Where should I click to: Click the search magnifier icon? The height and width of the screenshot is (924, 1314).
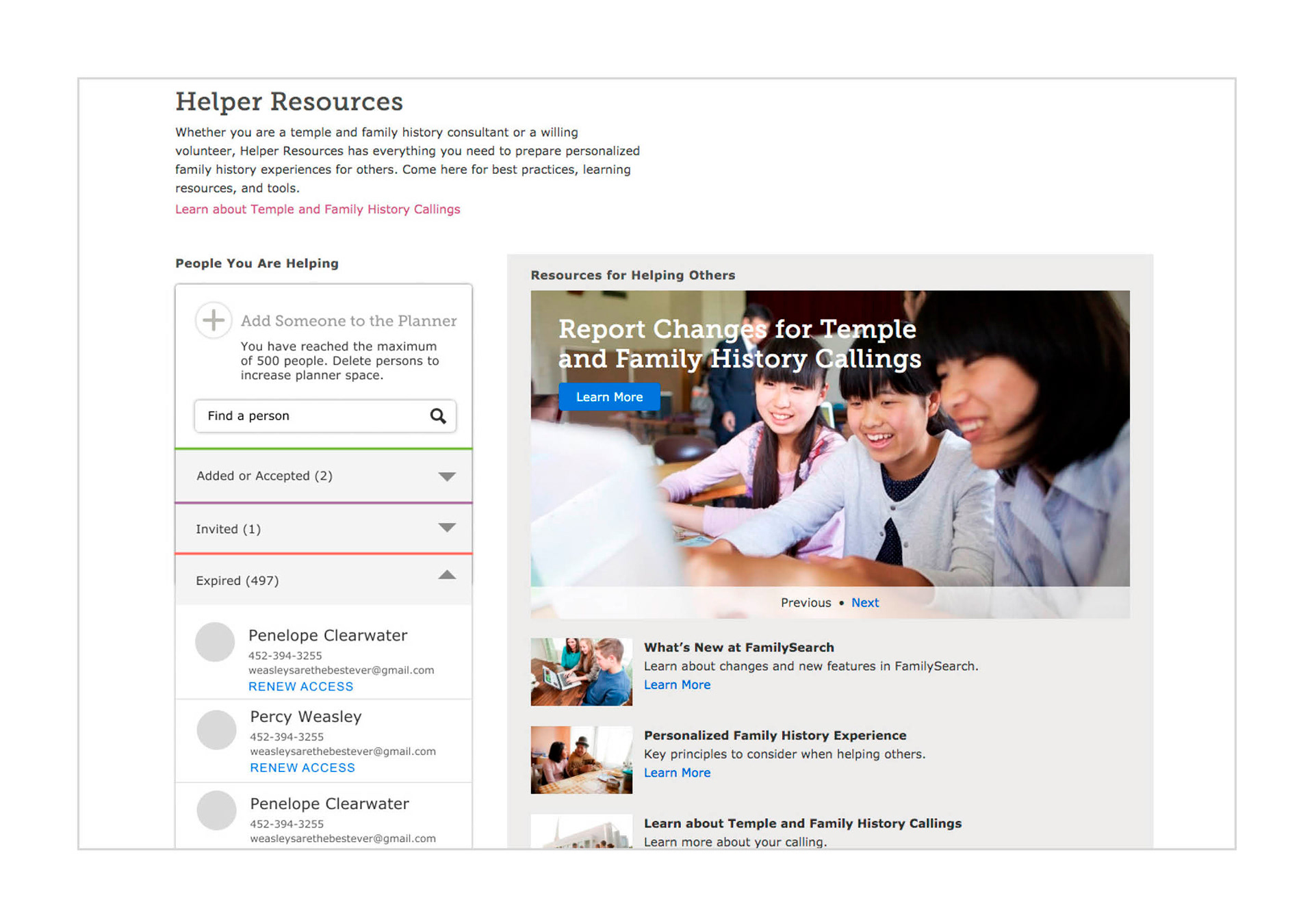tap(438, 415)
